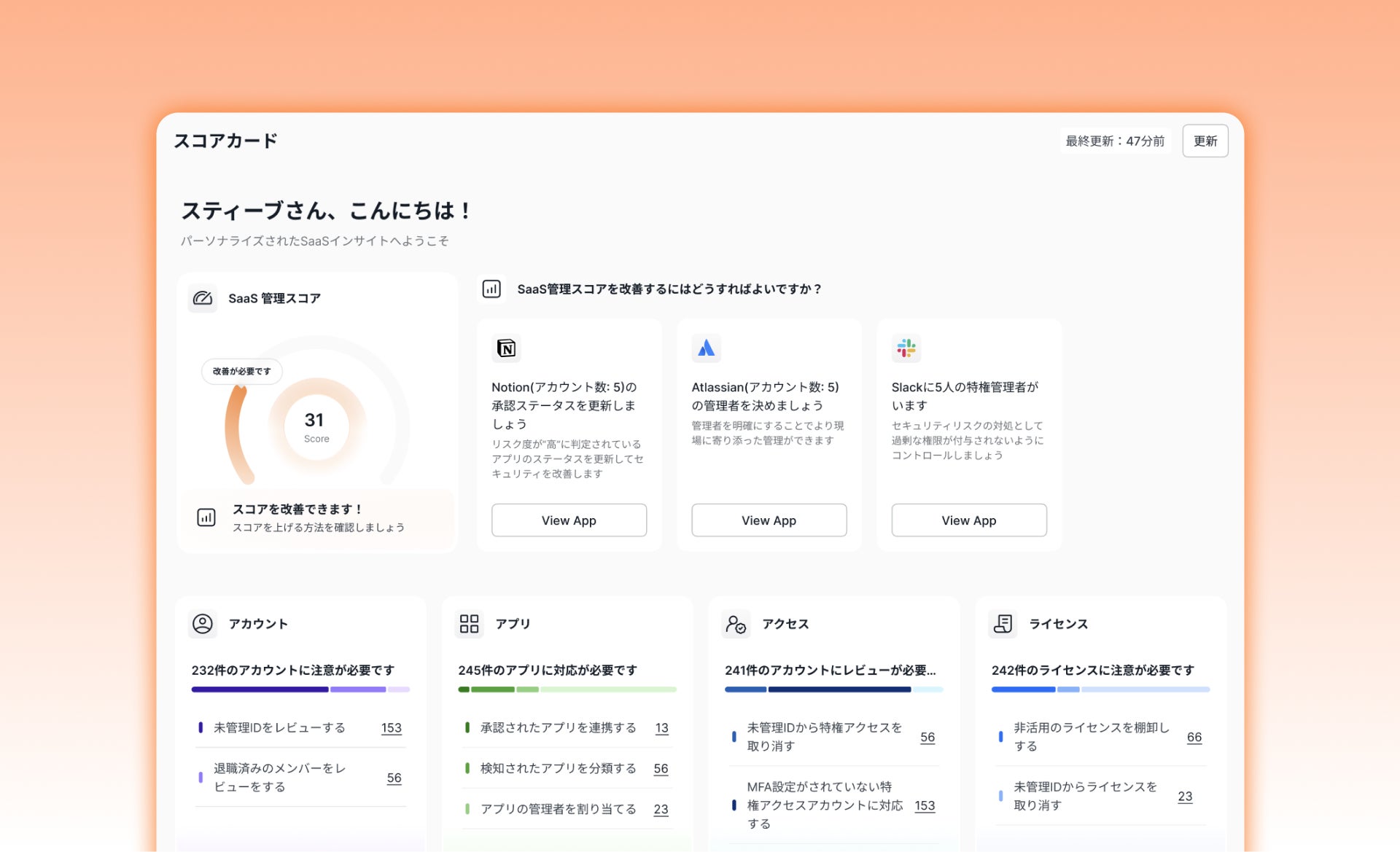Click the アクセス user-check icon

(736, 624)
